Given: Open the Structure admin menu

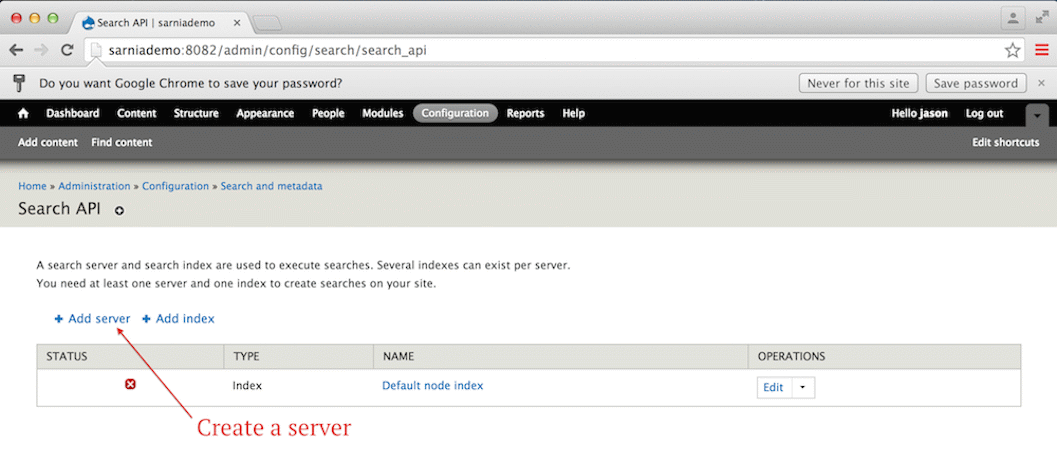Looking at the screenshot, I should [196, 114].
